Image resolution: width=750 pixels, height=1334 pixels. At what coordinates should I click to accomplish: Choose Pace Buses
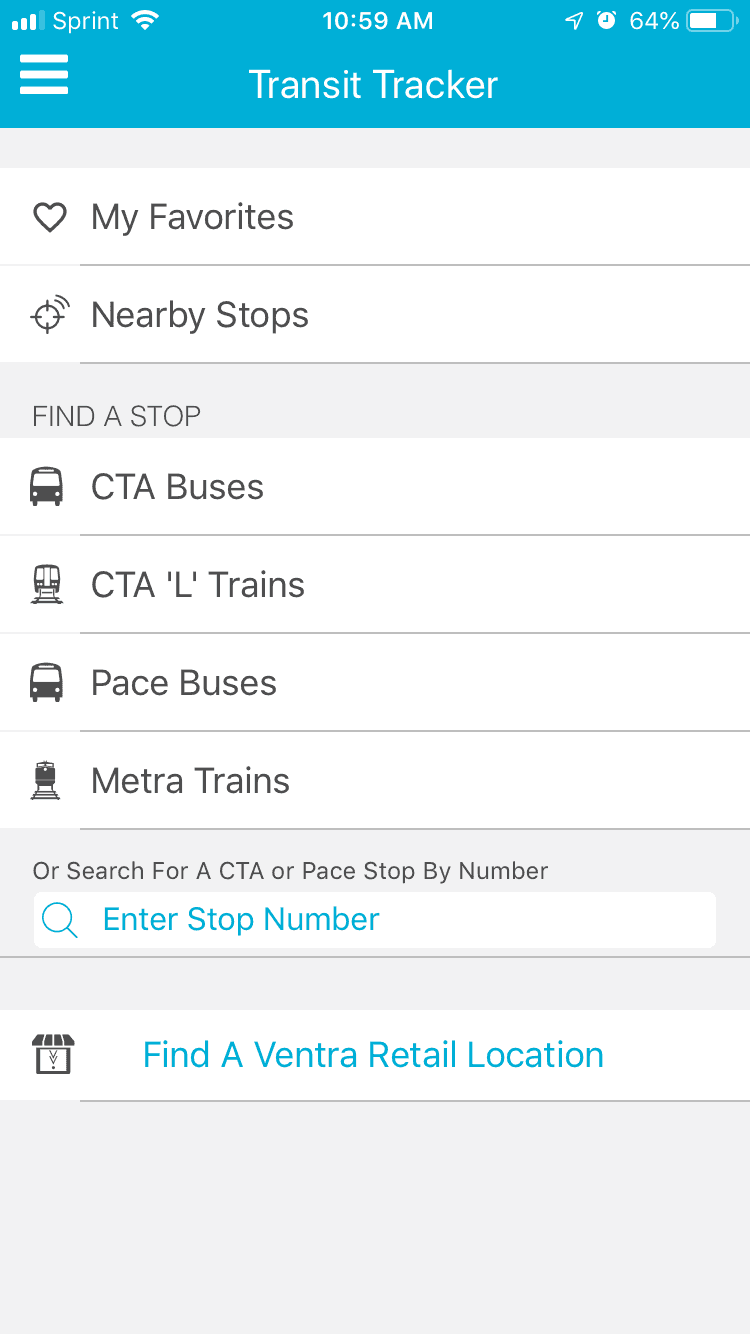(x=184, y=683)
